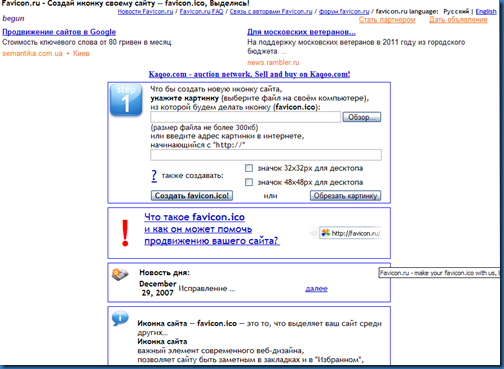Screen dimensions: 504x369
Task: Click the Обрезать картинку button
Action: (345, 196)
